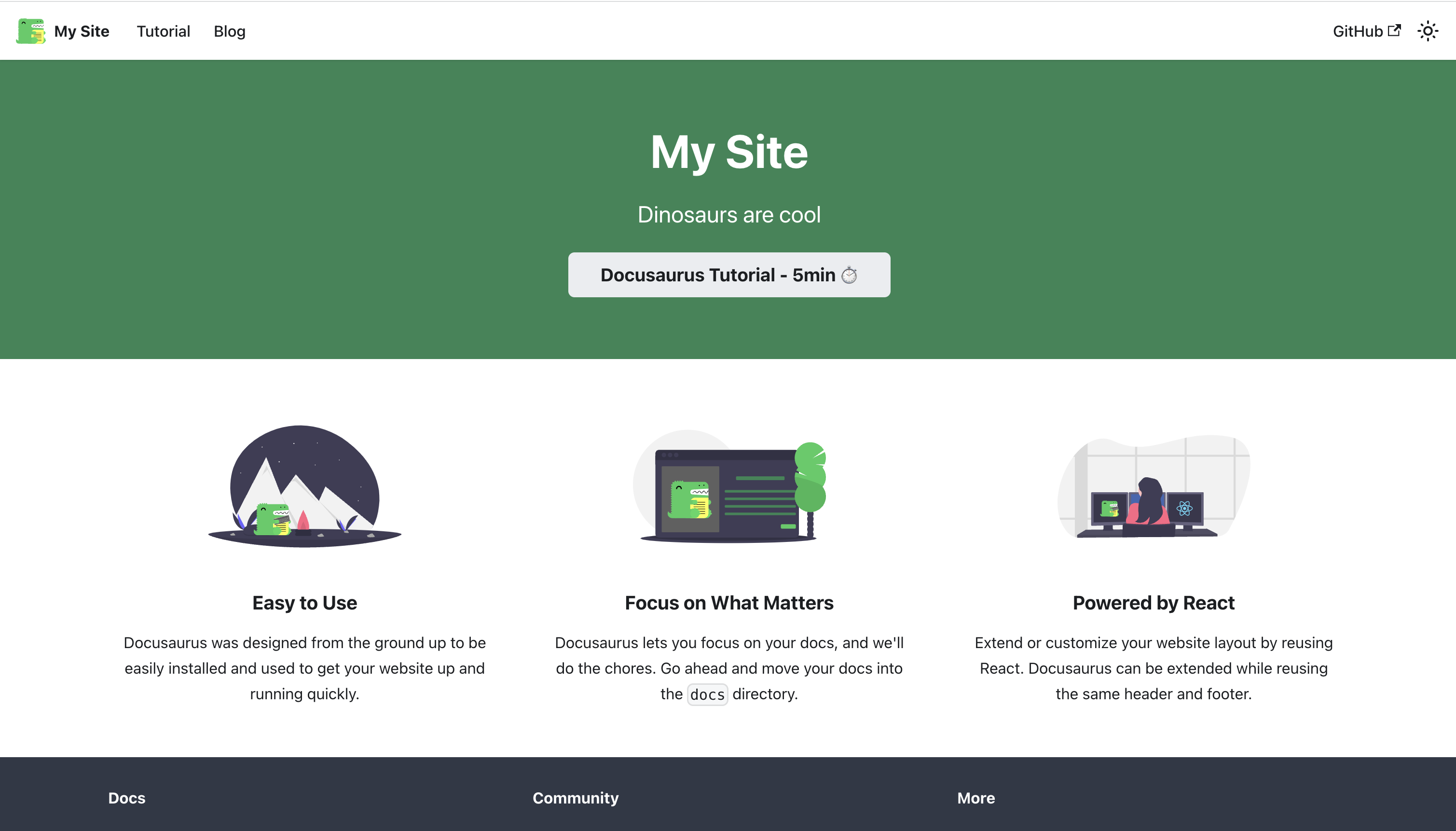Screen dimensions: 1456x831
Task: Click the Docs footer column title
Action: [x=127, y=798]
